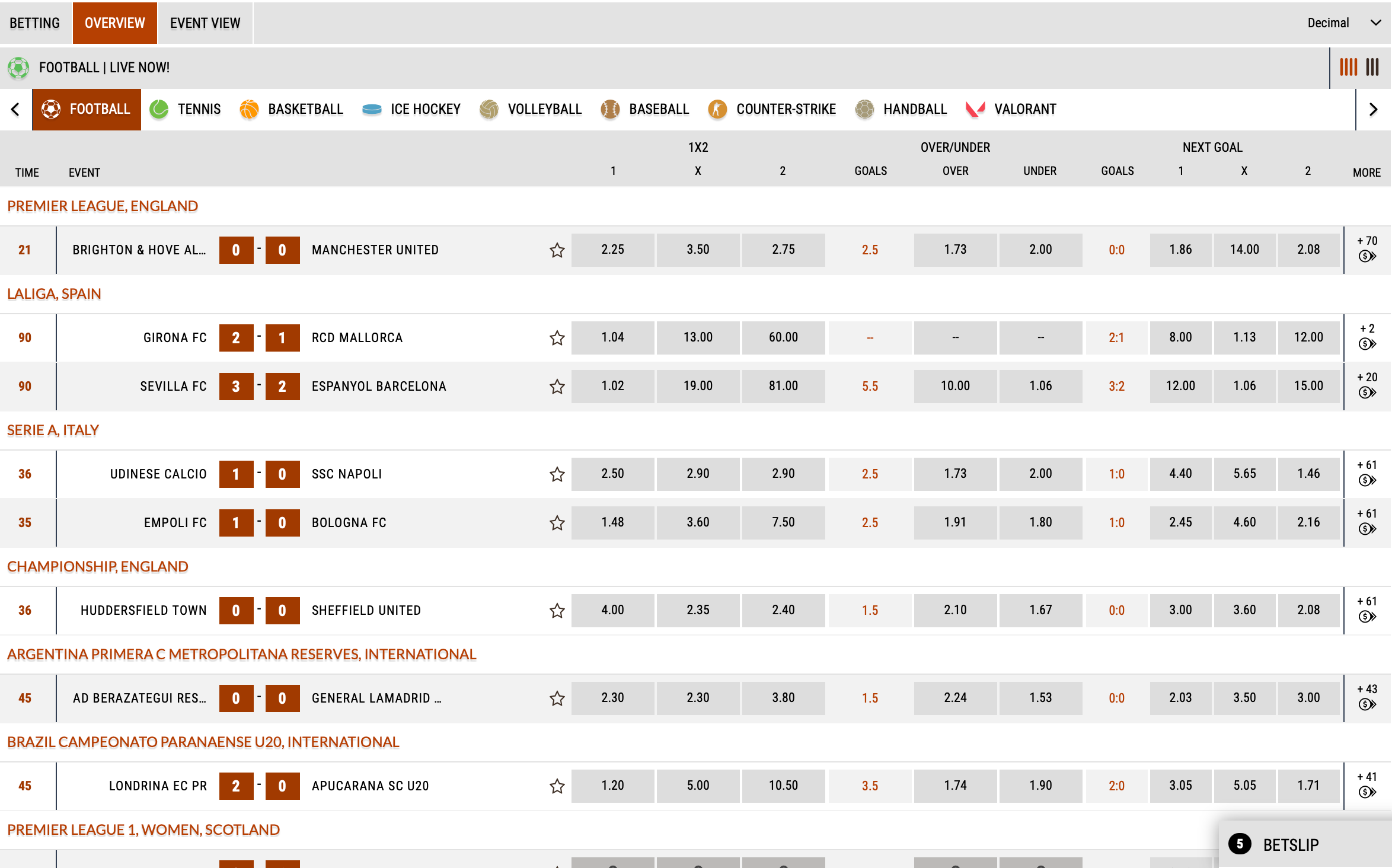This screenshot has height=868, width=1392.
Task: Select the three-column layout icon
Action: 1372,67
